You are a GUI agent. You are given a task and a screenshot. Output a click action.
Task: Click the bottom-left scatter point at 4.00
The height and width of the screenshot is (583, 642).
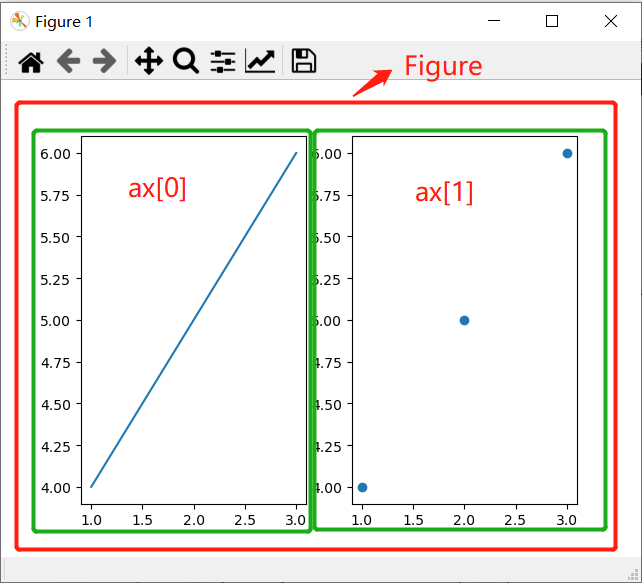tap(362, 487)
